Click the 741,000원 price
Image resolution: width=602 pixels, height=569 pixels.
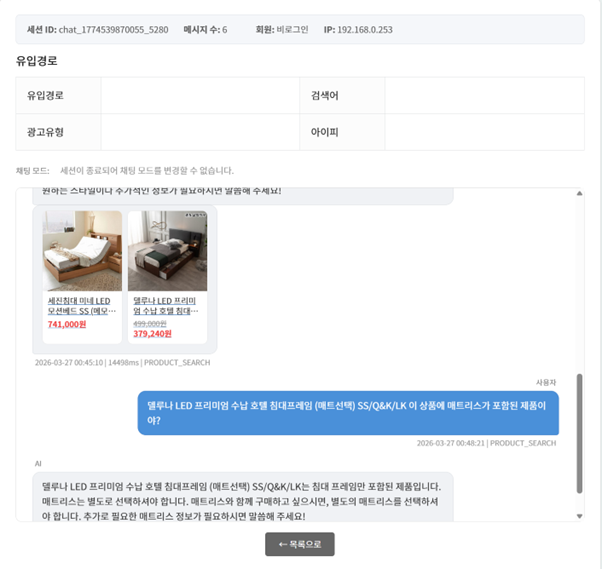click(67, 324)
